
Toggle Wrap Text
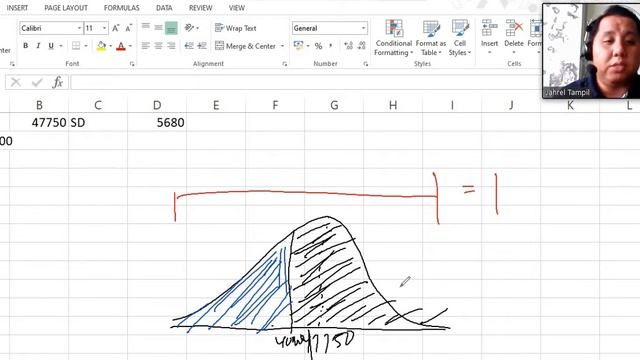236,28
